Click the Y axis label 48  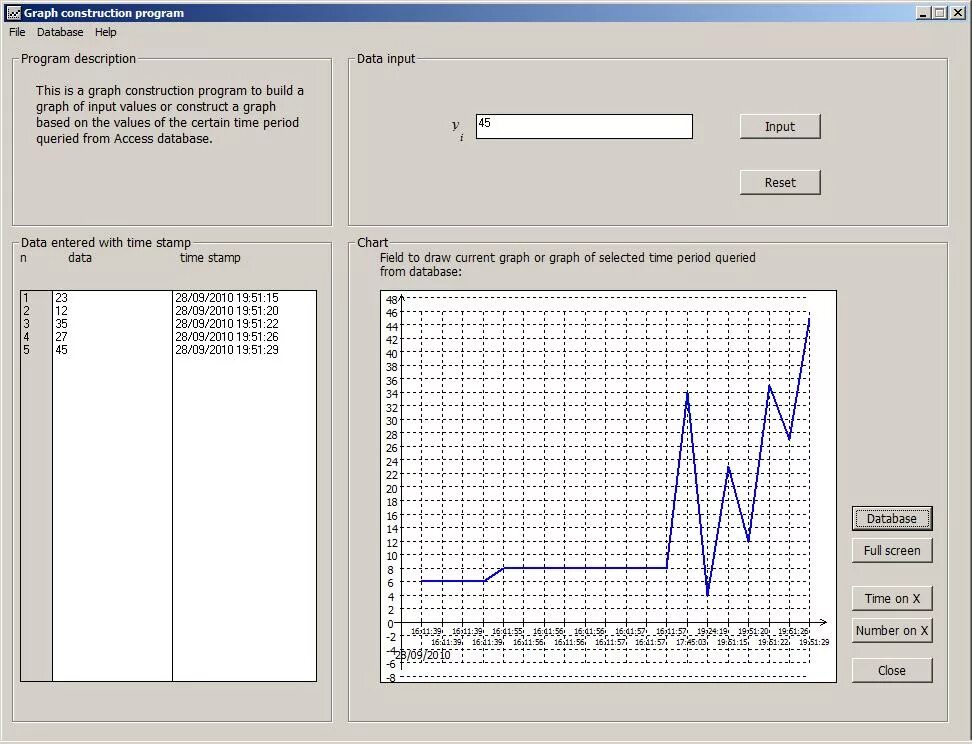(391, 299)
